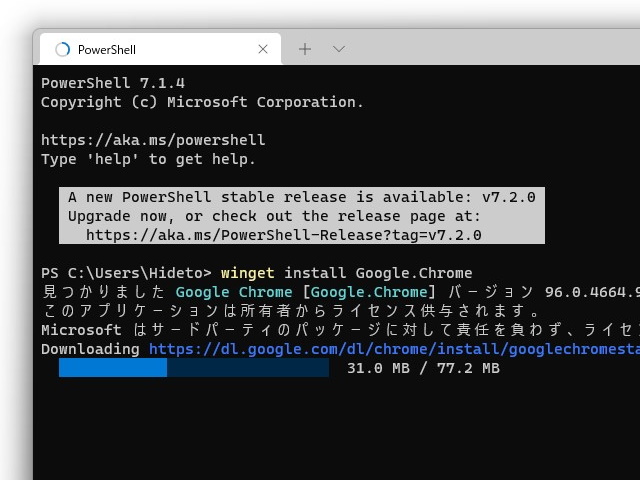
Task: Click the 'PS C:\Users\Hideto>' prompt
Action: coord(126,273)
